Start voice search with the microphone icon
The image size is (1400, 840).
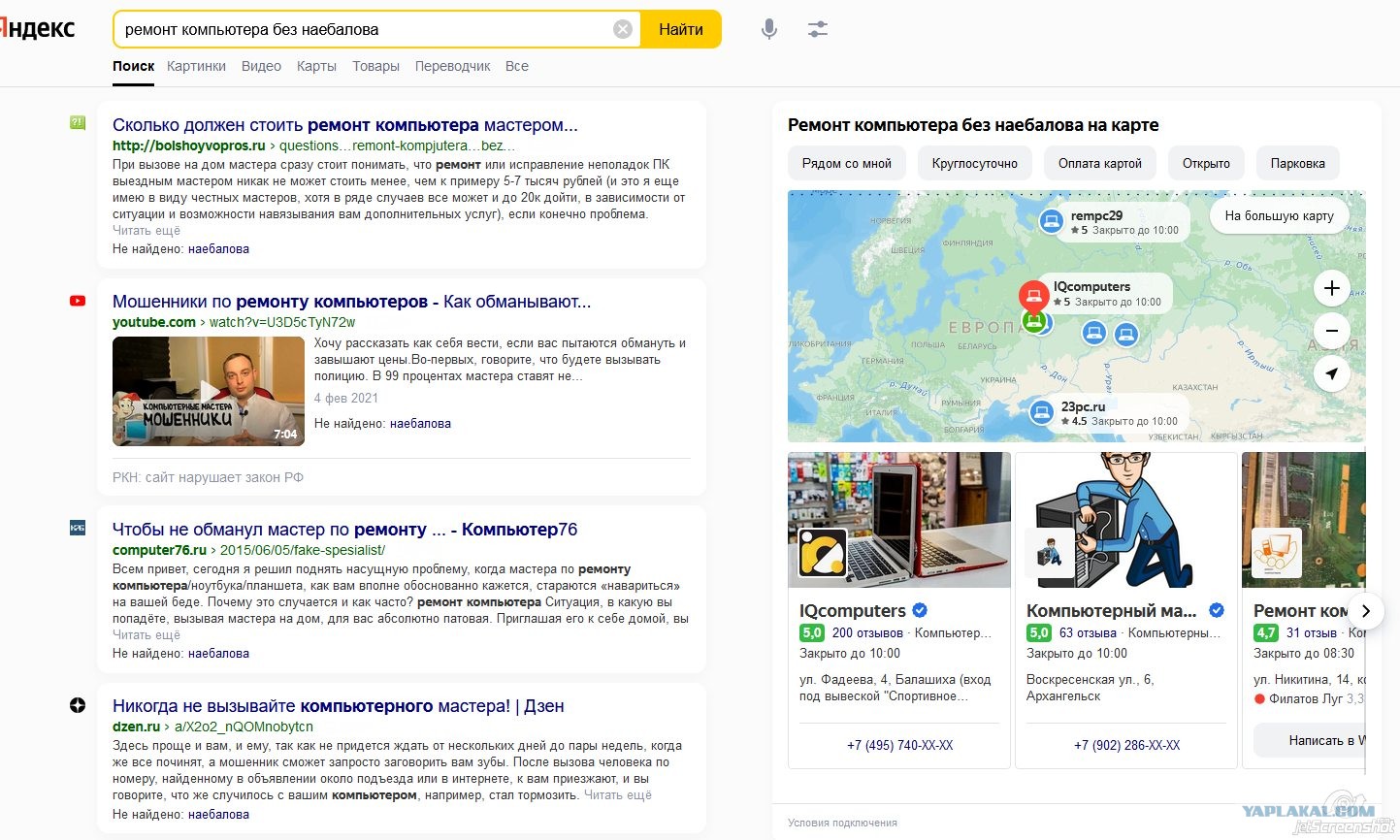click(x=769, y=29)
